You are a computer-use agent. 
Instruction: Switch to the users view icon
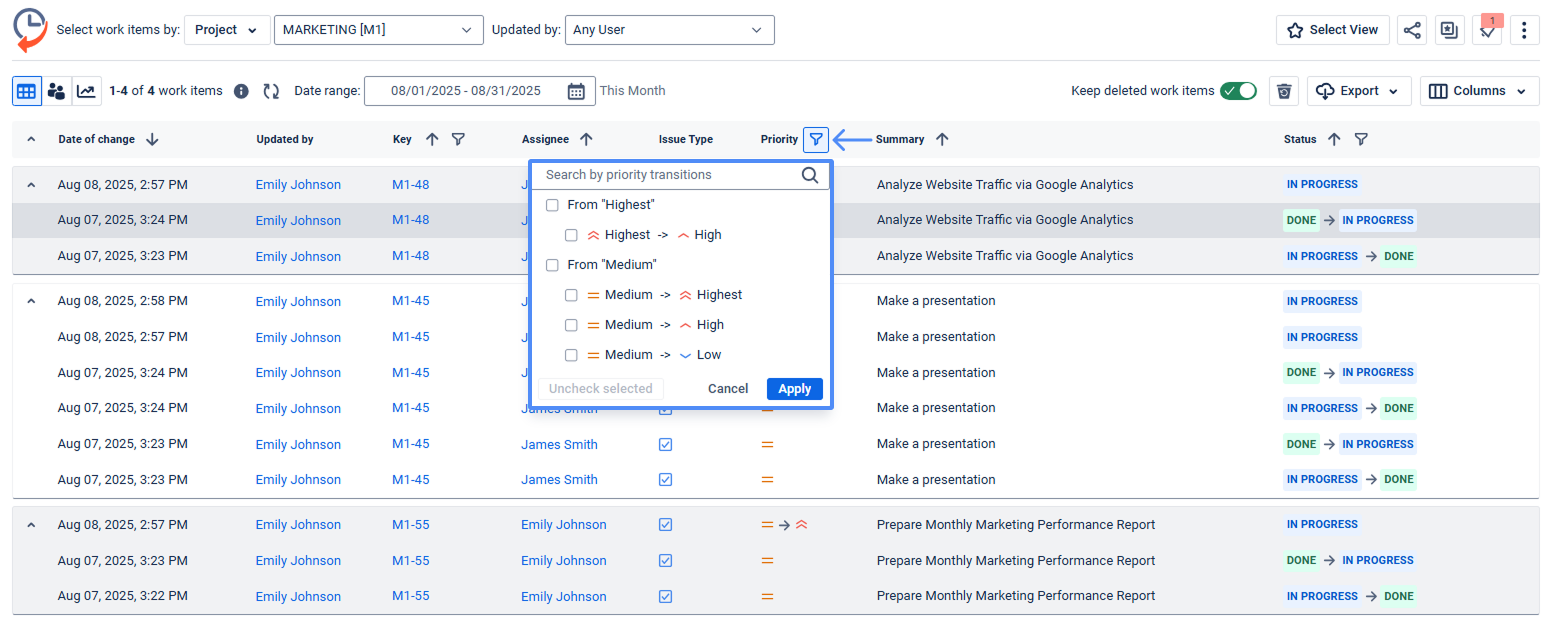point(56,91)
